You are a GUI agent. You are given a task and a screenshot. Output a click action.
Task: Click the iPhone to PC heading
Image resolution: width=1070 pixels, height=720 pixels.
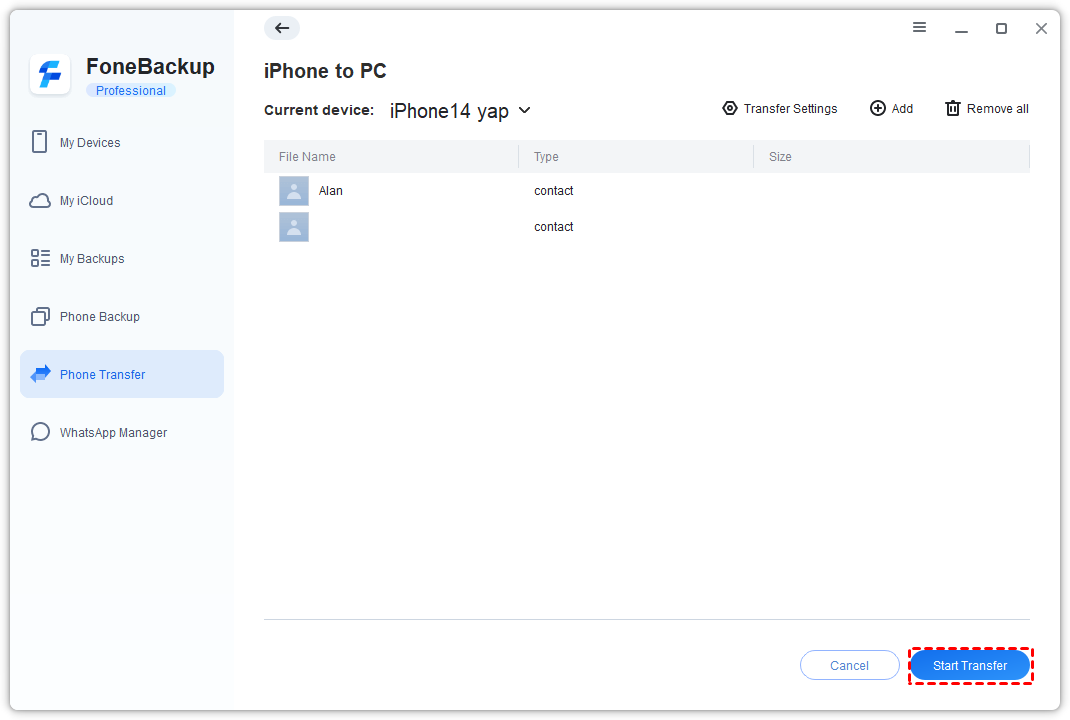tap(325, 71)
